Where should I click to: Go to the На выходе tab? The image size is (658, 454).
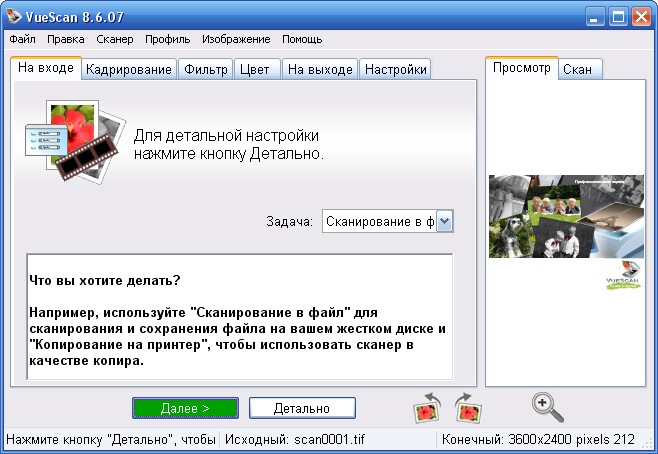click(x=319, y=69)
